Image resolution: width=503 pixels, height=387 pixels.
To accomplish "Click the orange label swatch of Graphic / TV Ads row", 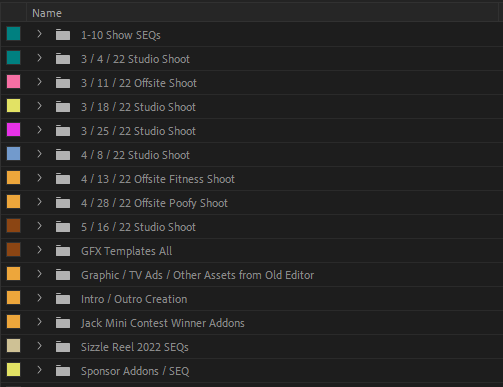I will (14, 274).
